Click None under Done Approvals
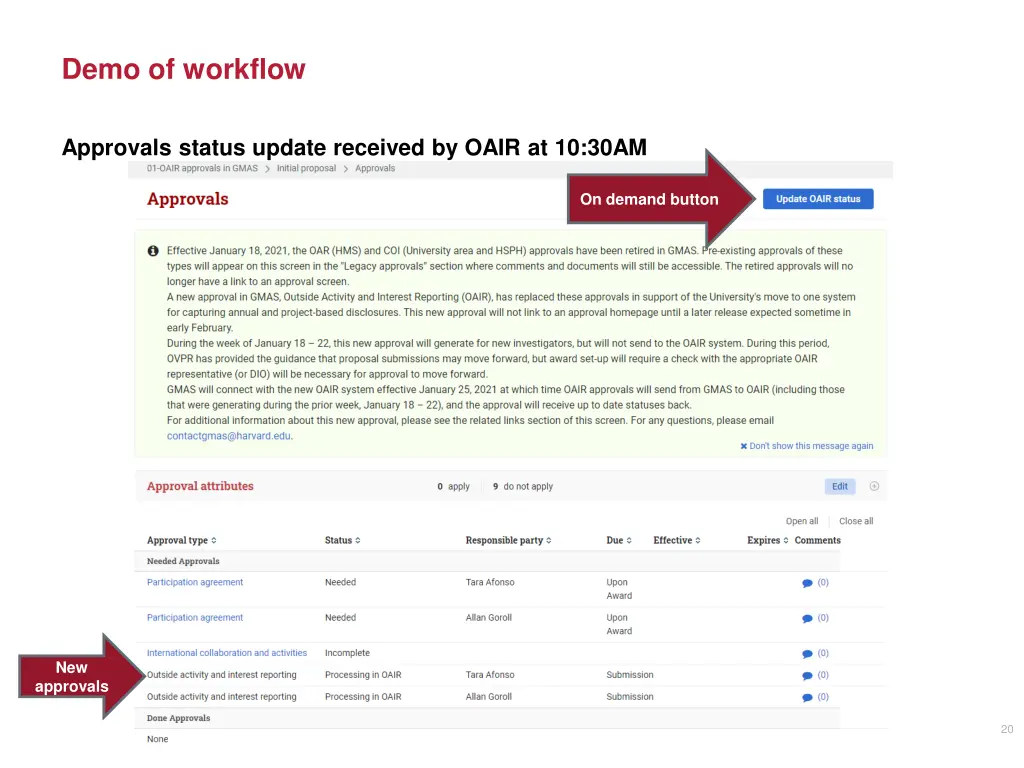Screen dimensions: 1024x768 pyautogui.click(x=157, y=739)
